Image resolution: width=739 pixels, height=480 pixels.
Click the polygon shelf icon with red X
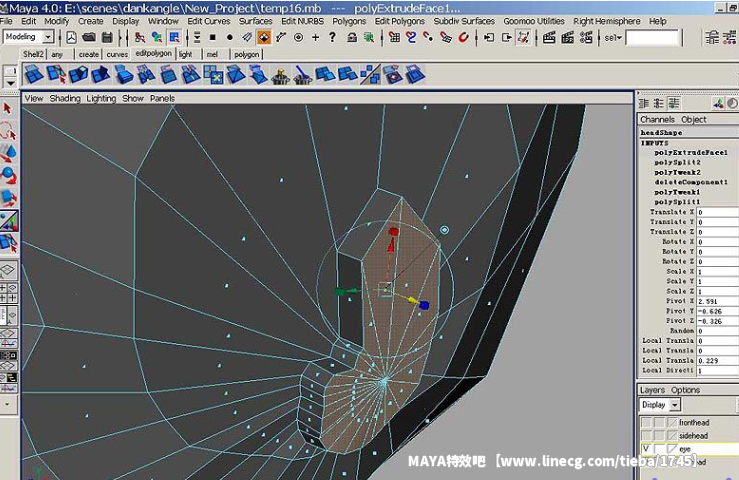pos(393,74)
